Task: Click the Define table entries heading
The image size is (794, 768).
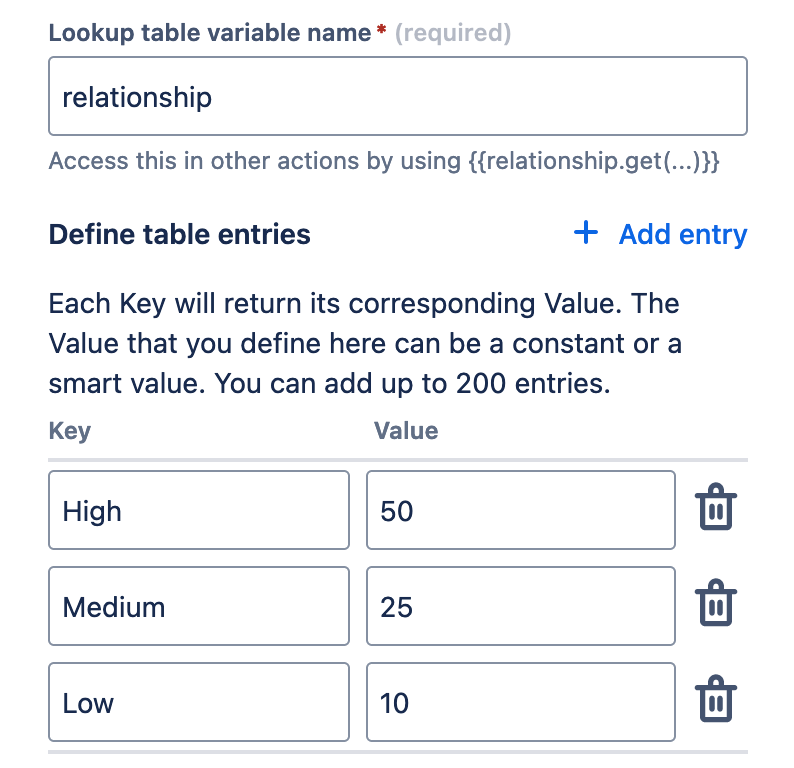Action: [x=180, y=235]
